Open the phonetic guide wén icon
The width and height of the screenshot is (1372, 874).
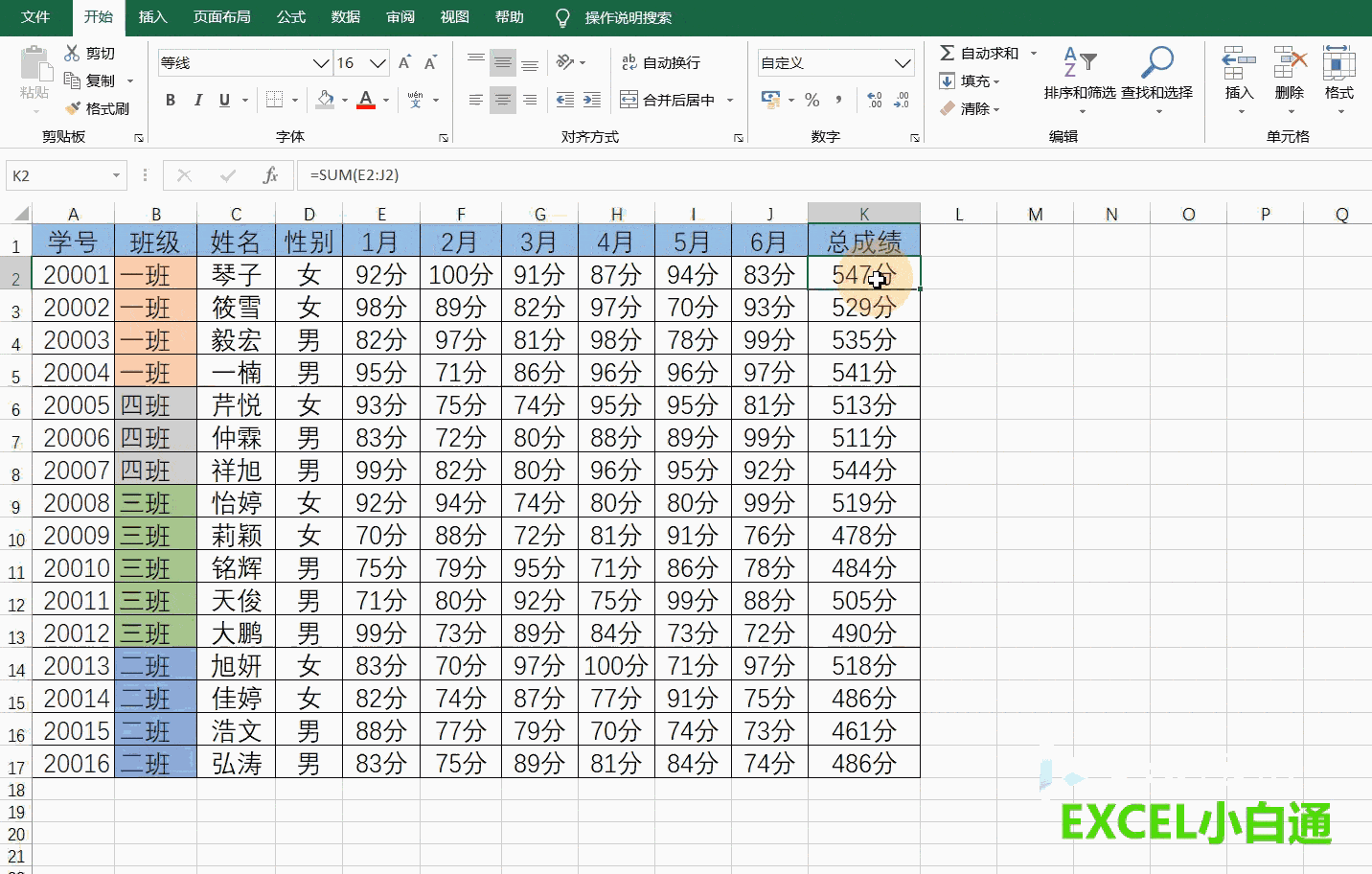[415, 100]
